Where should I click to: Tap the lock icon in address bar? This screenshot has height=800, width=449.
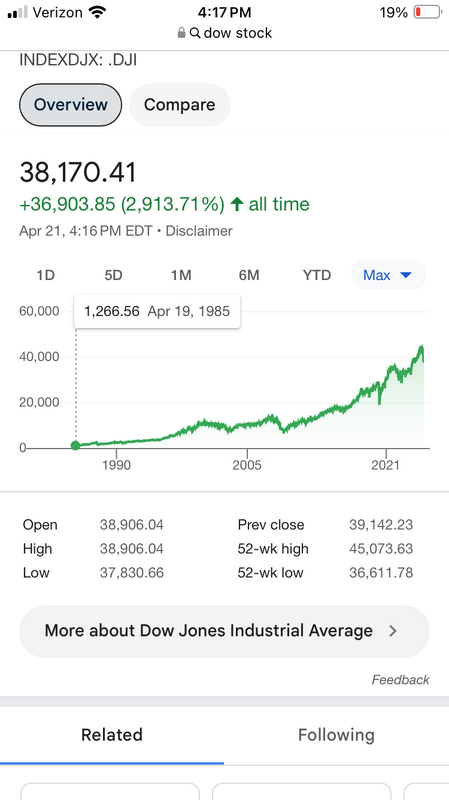tap(181, 33)
